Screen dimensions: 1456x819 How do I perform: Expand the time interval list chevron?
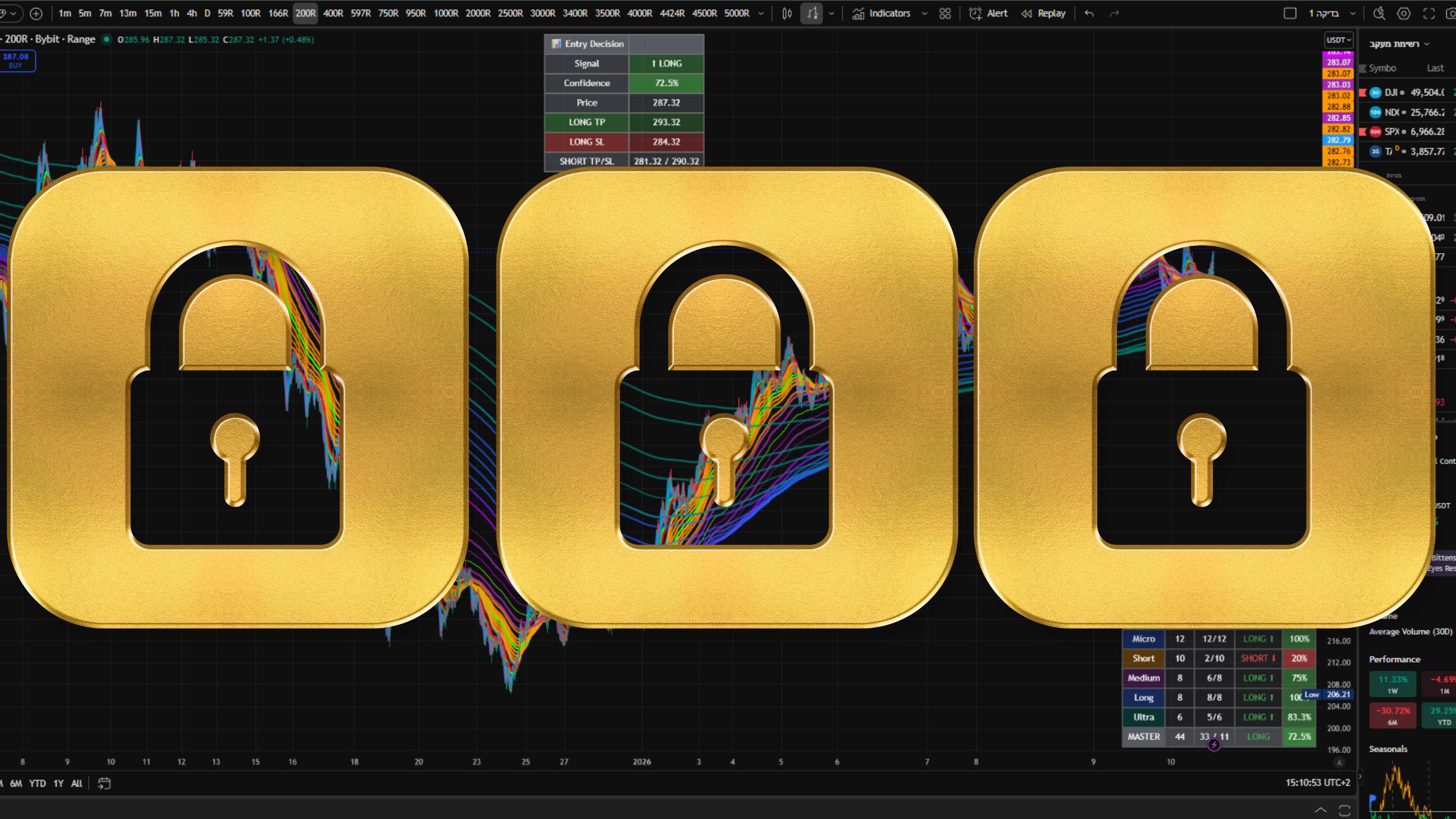[x=761, y=13]
